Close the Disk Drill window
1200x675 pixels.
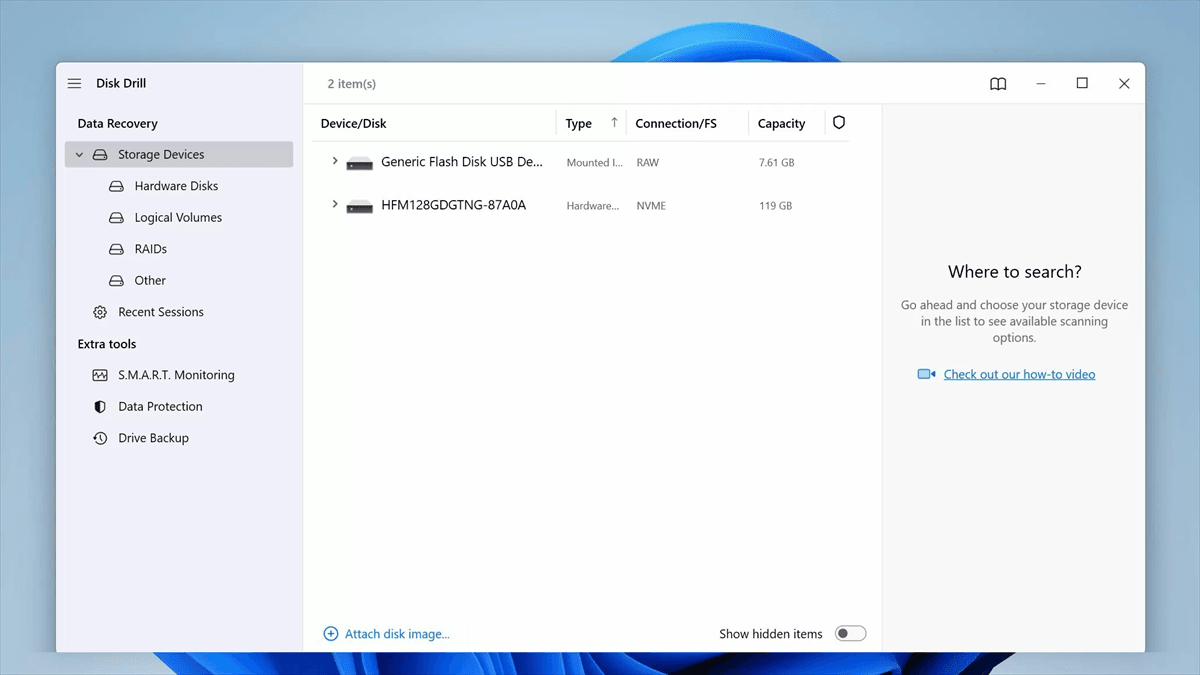1124,84
